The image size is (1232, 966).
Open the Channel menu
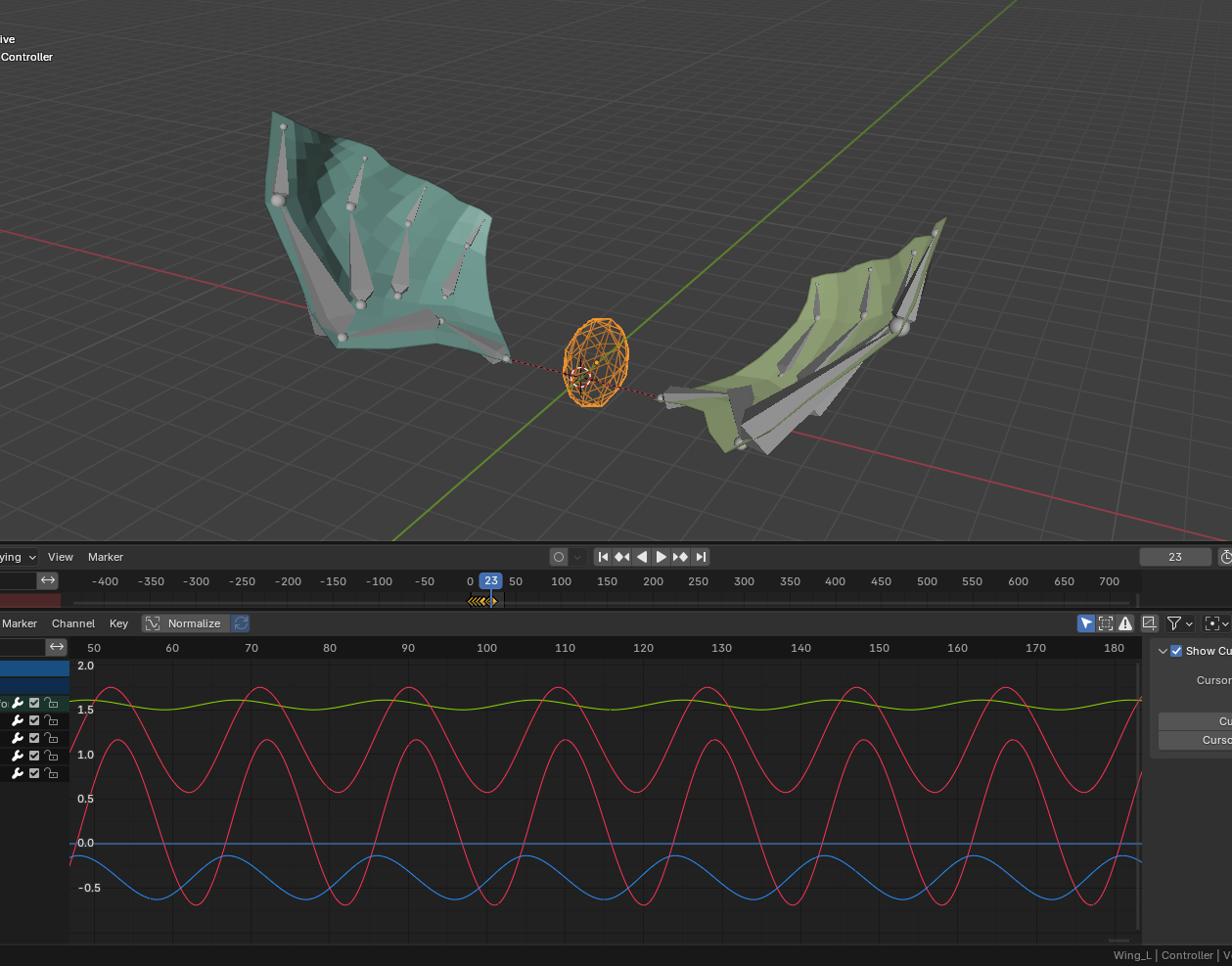point(72,623)
